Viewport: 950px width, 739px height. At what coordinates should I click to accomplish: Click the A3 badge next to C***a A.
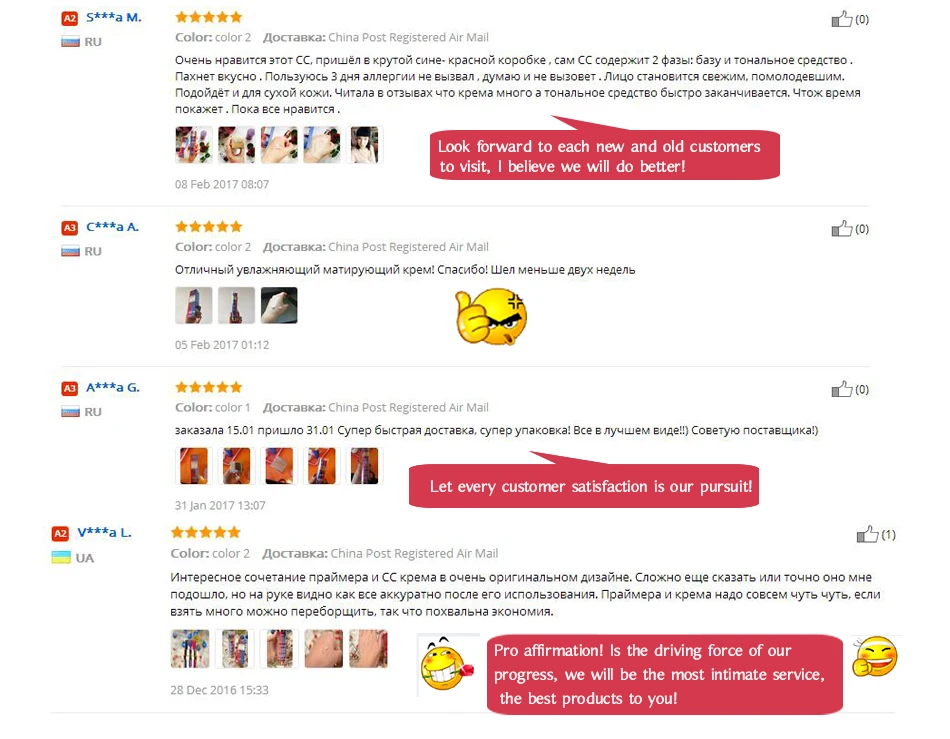pos(70,228)
